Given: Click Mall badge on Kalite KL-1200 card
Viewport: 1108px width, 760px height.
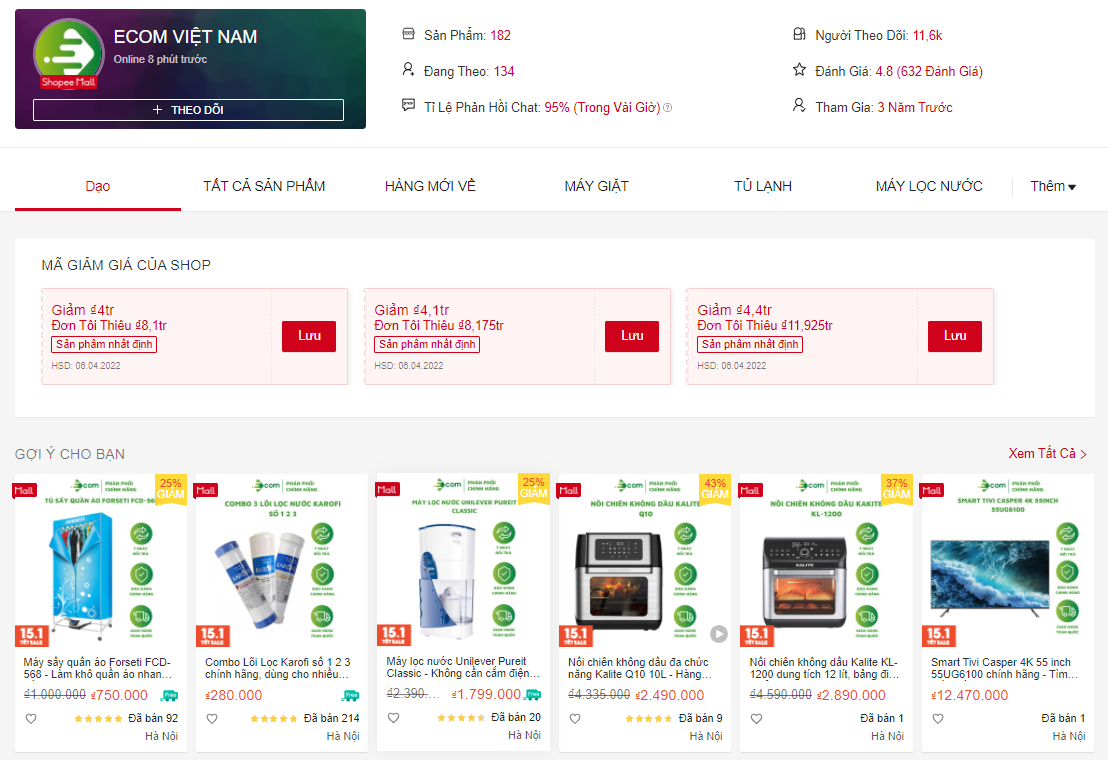Looking at the screenshot, I should pos(750,490).
